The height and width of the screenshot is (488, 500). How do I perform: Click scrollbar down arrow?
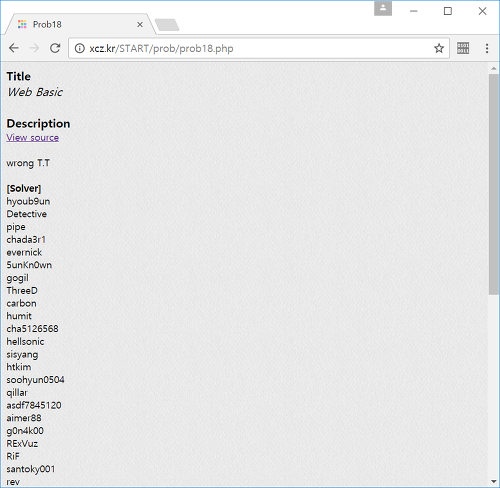point(494,481)
